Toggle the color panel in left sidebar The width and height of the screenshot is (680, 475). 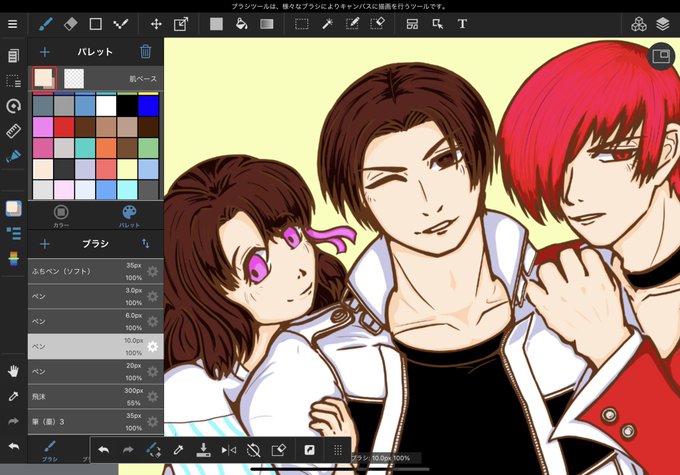click(x=13, y=208)
